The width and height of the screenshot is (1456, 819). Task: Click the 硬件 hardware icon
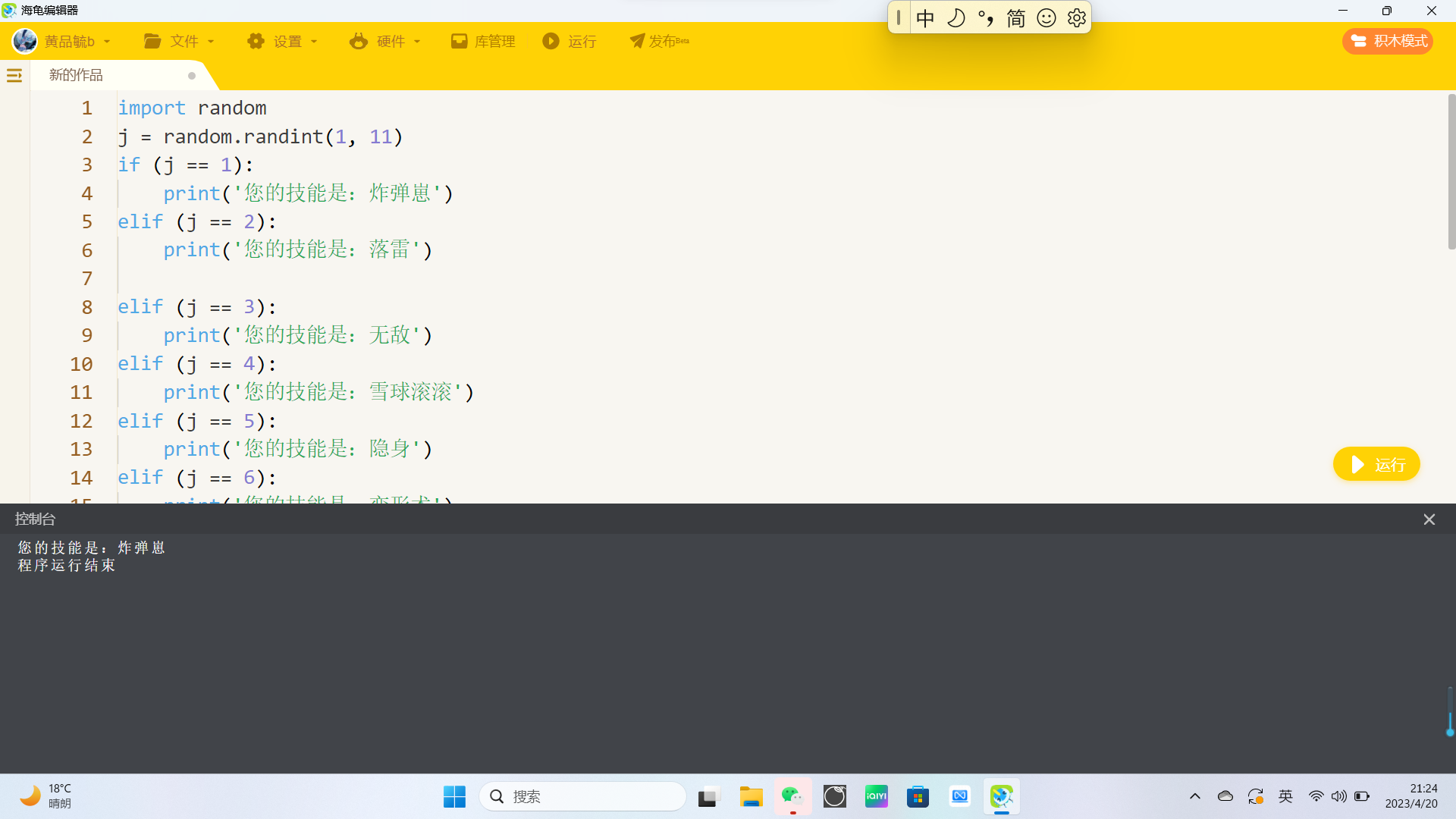tap(358, 41)
